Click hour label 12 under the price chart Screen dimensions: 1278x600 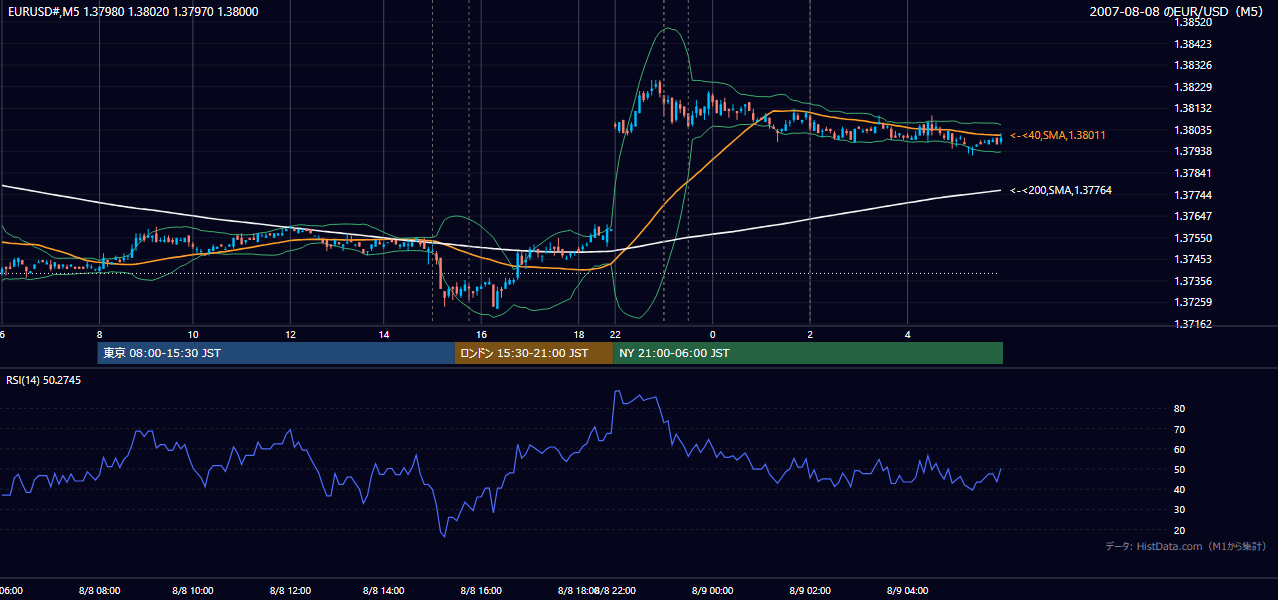pyautogui.click(x=290, y=334)
